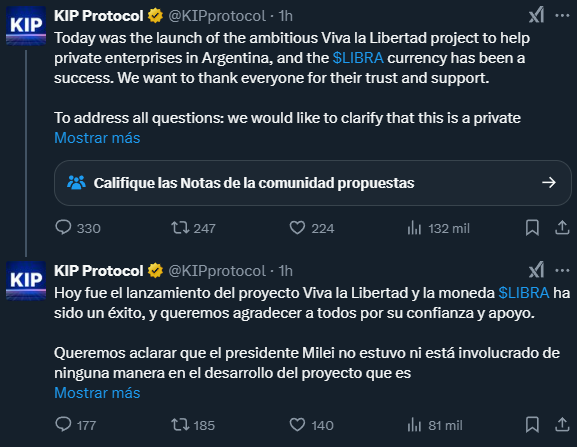Bookmark the second Spanish tweet
The width and height of the screenshot is (577, 447).
coord(532,425)
